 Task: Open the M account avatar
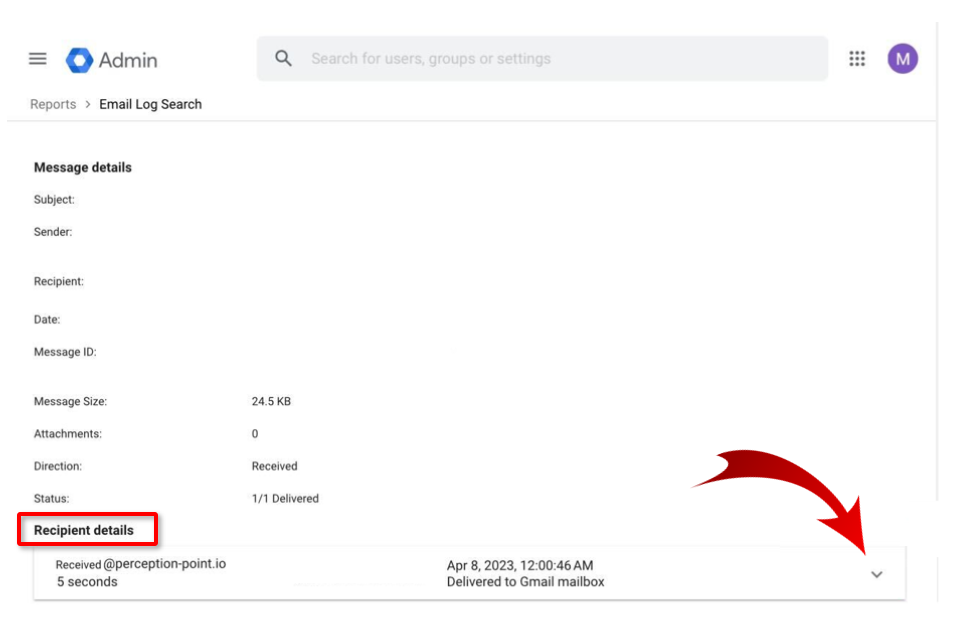[902, 59]
